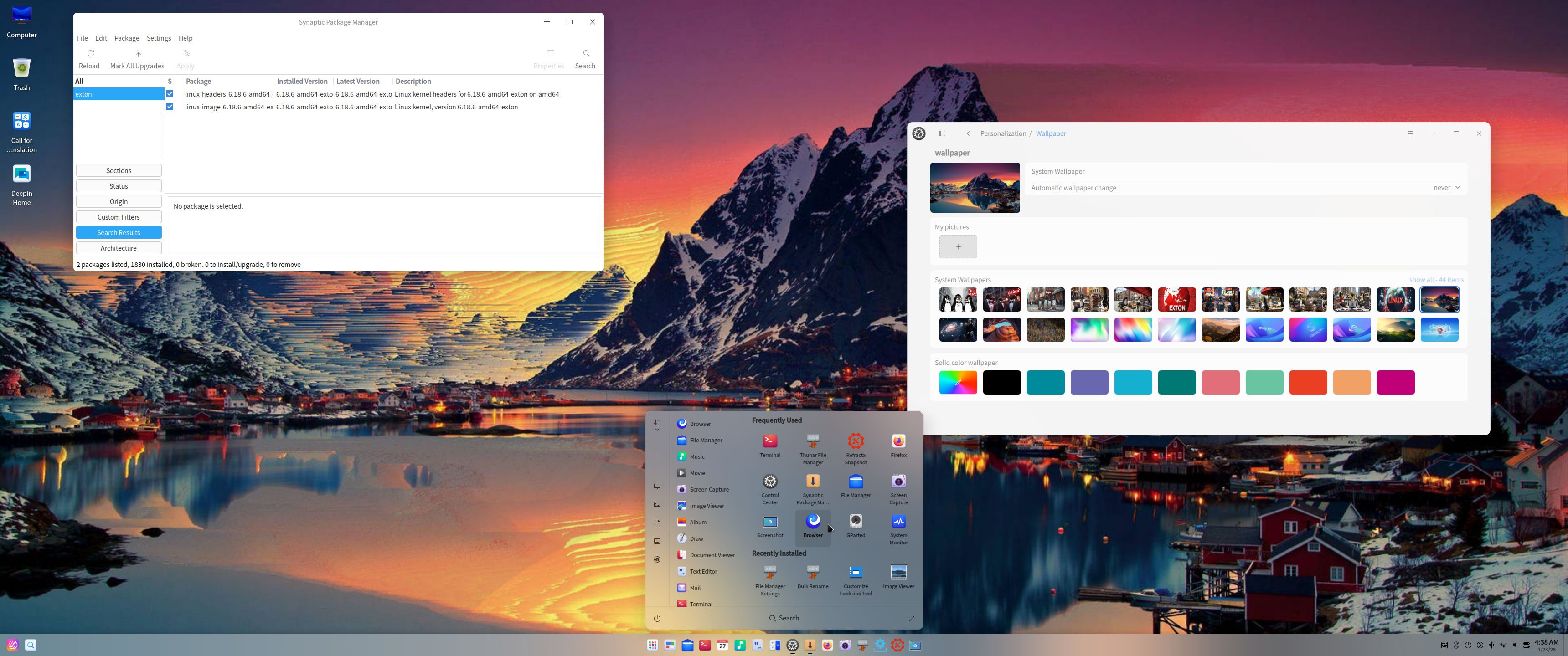Click the Custom Filters button
Viewport: 1568px width, 656px height.
pos(119,217)
